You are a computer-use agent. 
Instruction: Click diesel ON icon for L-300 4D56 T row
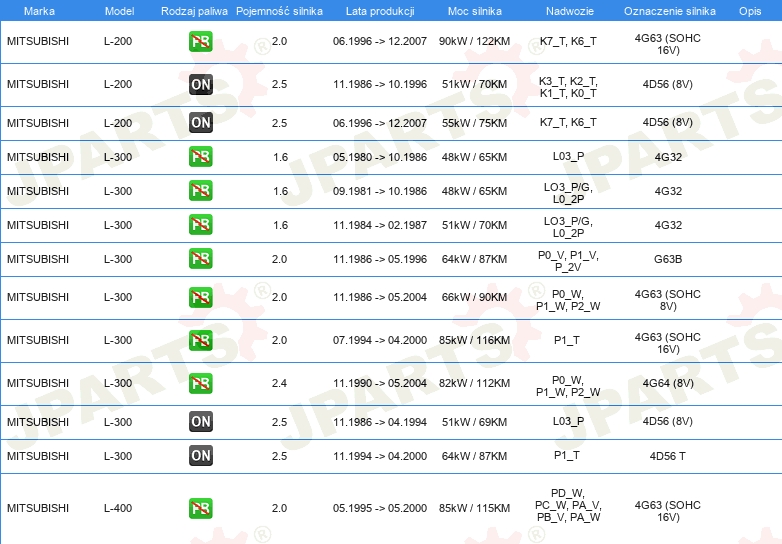(x=201, y=455)
